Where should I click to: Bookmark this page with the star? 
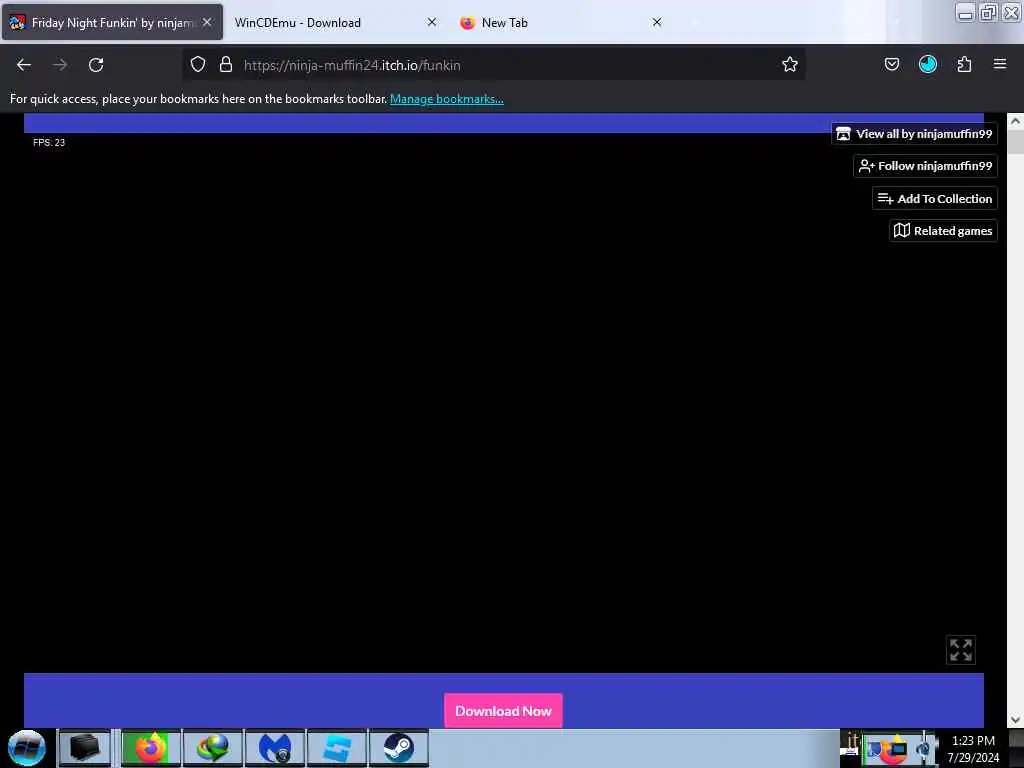pyautogui.click(x=790, y=64)
